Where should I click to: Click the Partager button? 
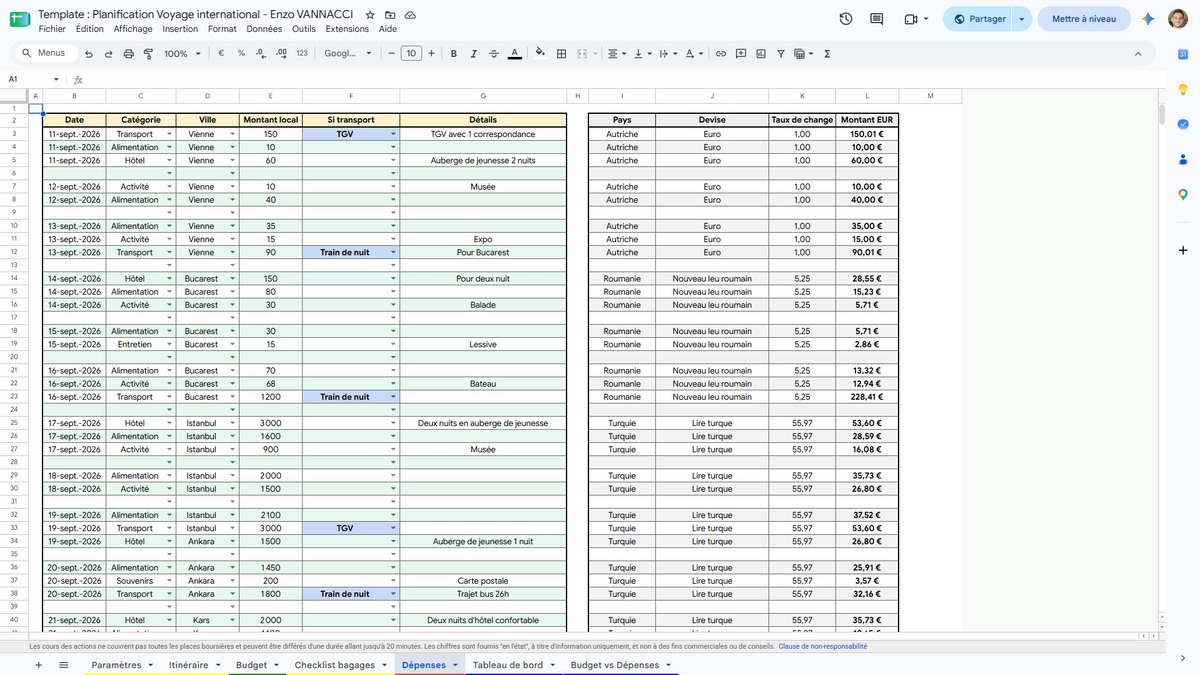[x=979, y=19]
